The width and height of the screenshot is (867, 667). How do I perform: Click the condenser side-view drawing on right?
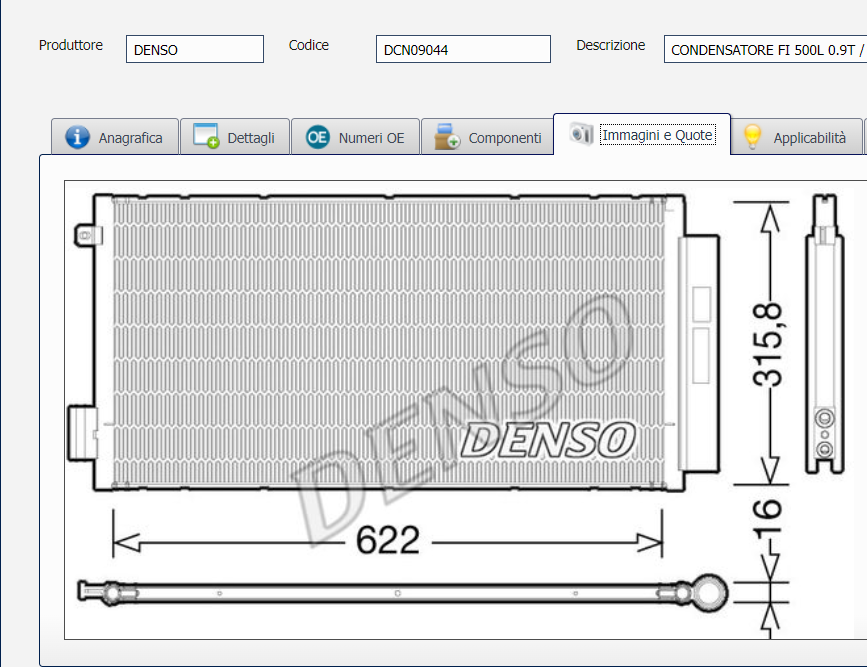tap(824, 334)
